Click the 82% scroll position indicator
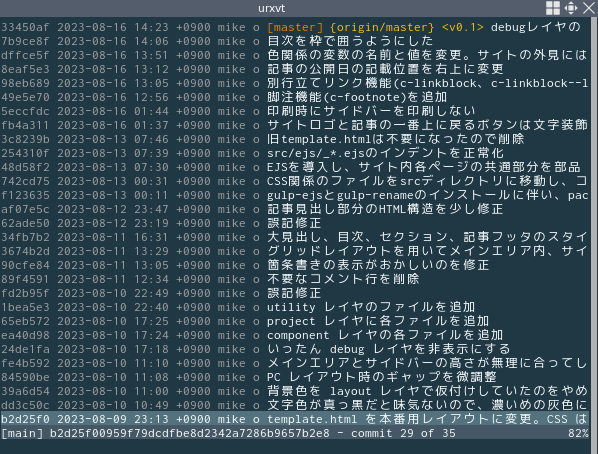The image size is (598, 454). [578, 433]
